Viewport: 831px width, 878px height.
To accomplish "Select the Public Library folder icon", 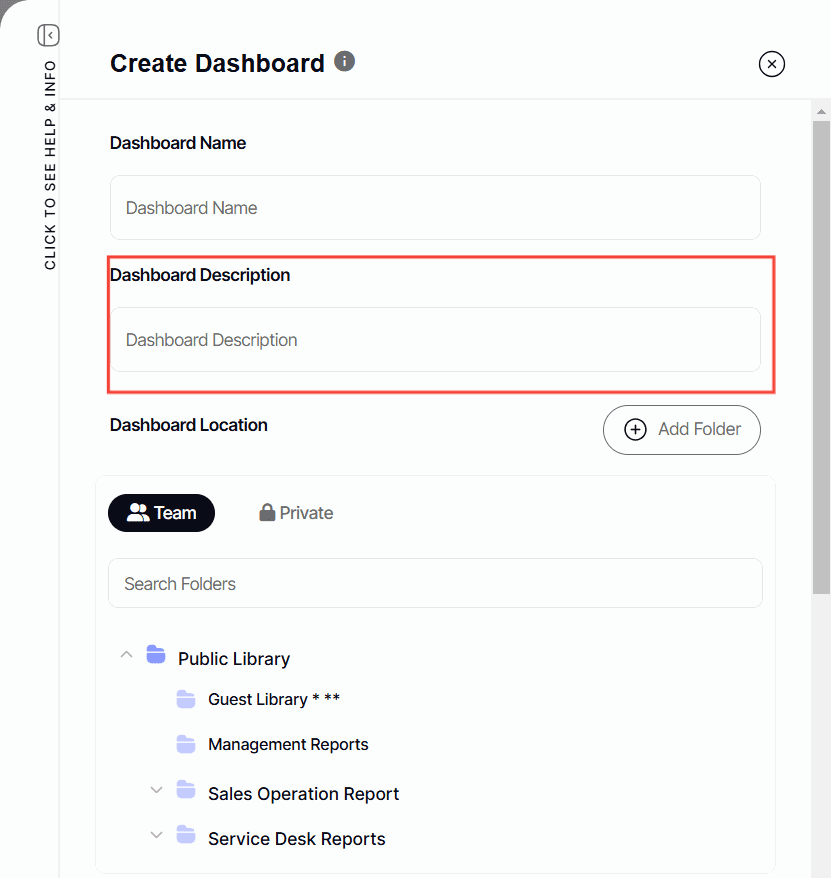I will click(x=155, y=655).
